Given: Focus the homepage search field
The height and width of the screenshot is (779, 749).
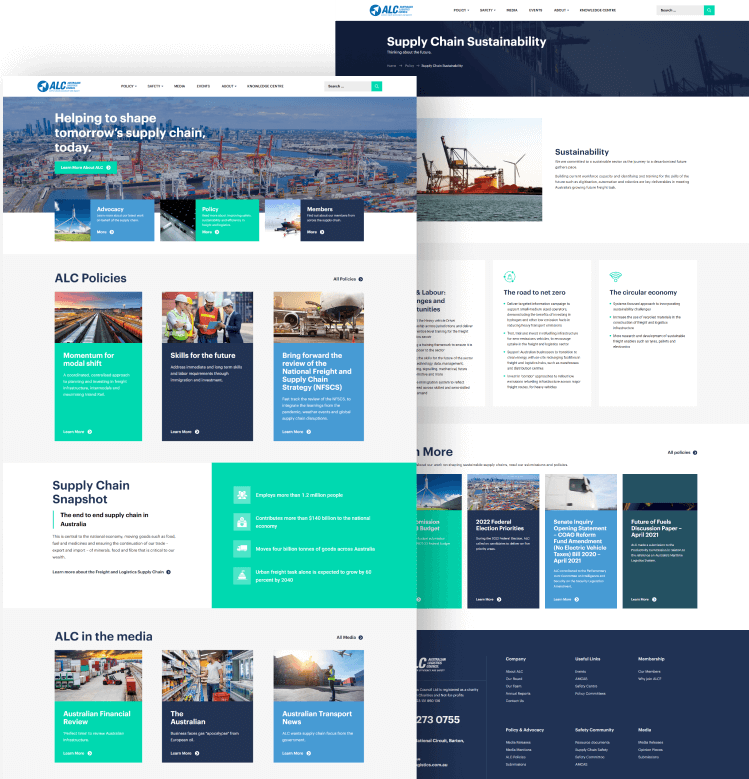Looking at the screenshot, I should tap(348, 86).
